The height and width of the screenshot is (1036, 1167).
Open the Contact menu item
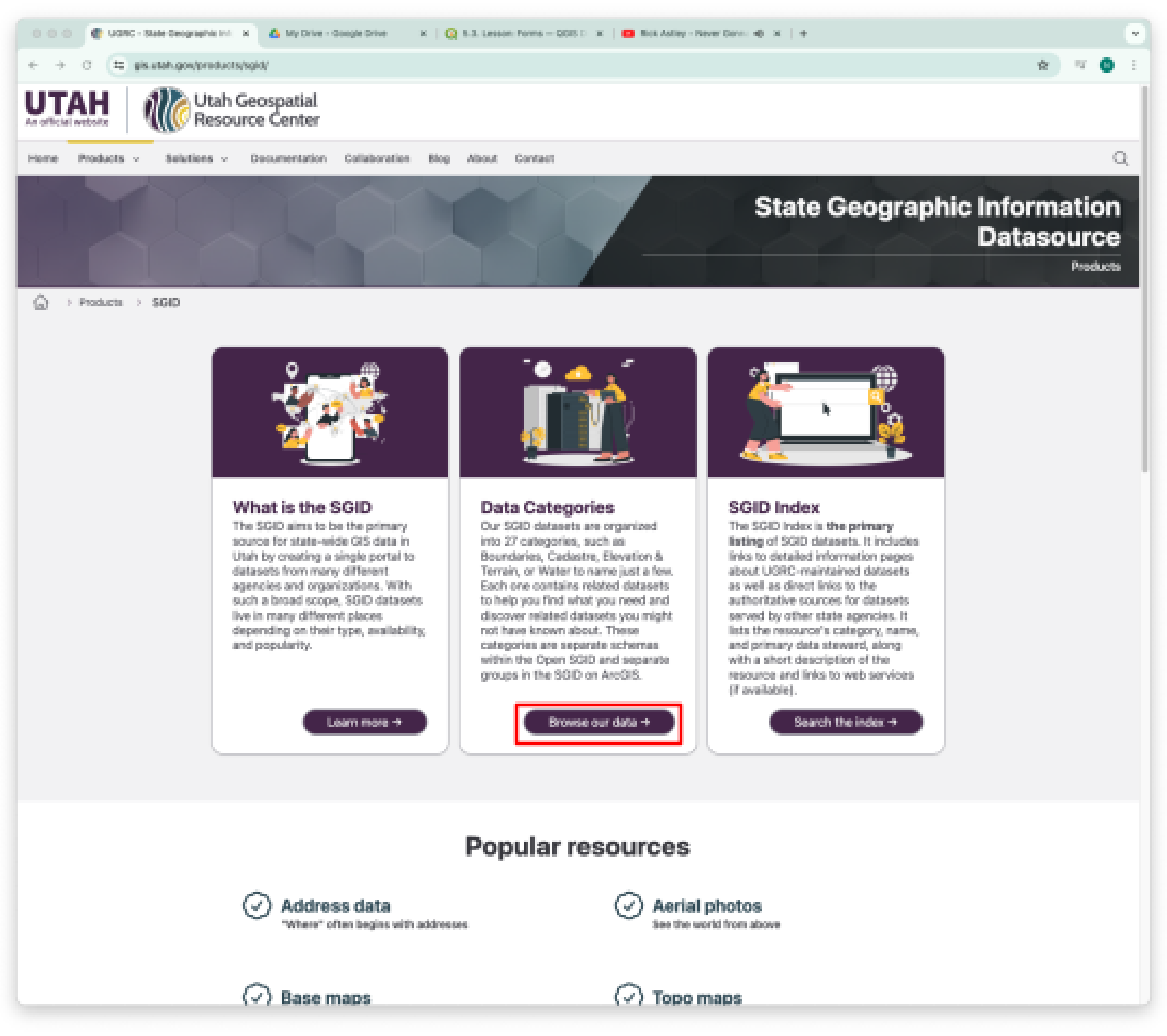pos(534,158)
